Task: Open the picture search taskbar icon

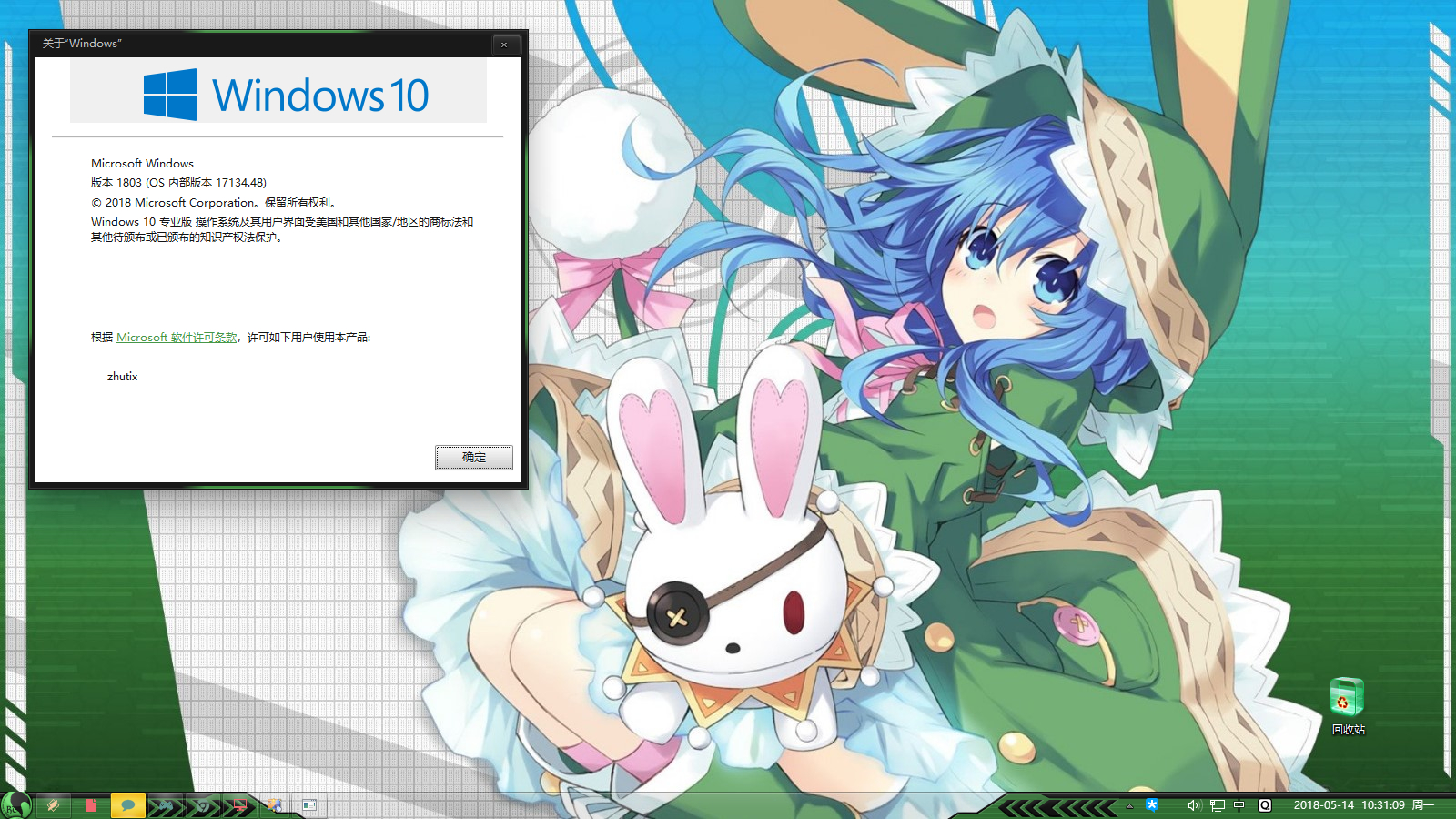Action: point(274,805)
